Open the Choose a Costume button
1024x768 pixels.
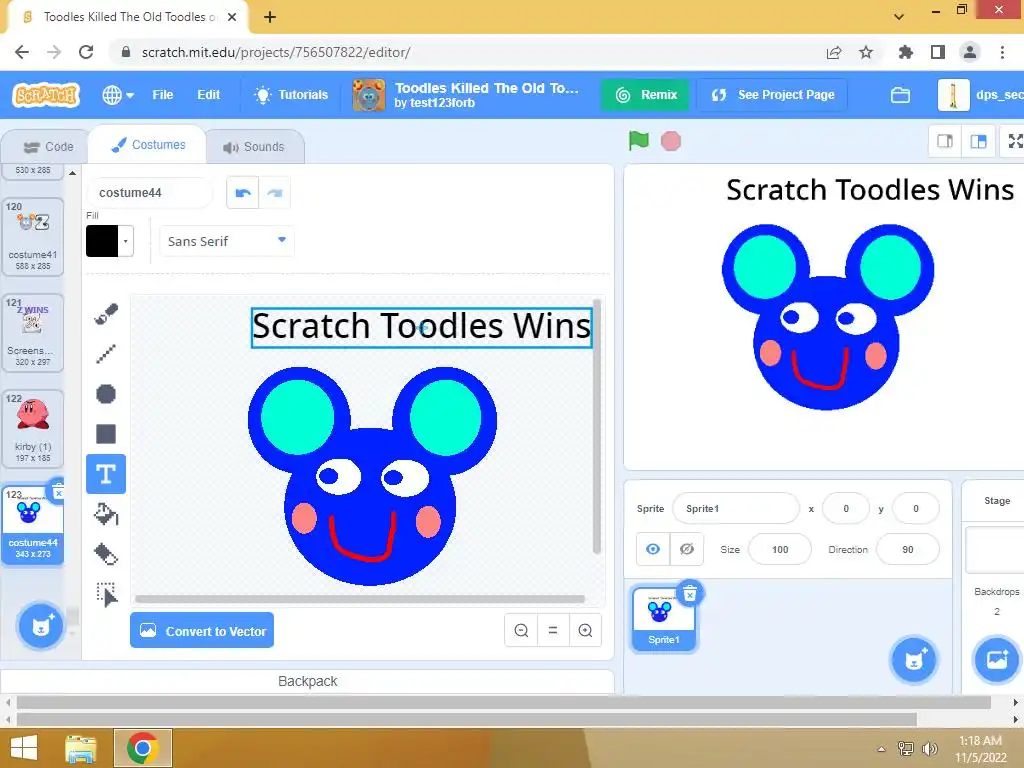(x=40, y=626)
